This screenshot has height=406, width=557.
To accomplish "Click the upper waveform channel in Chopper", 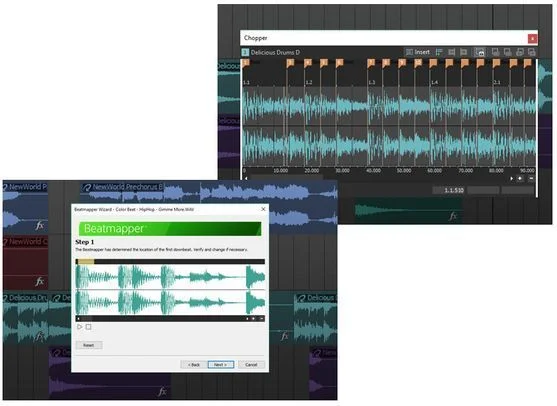I will point(389,106).
